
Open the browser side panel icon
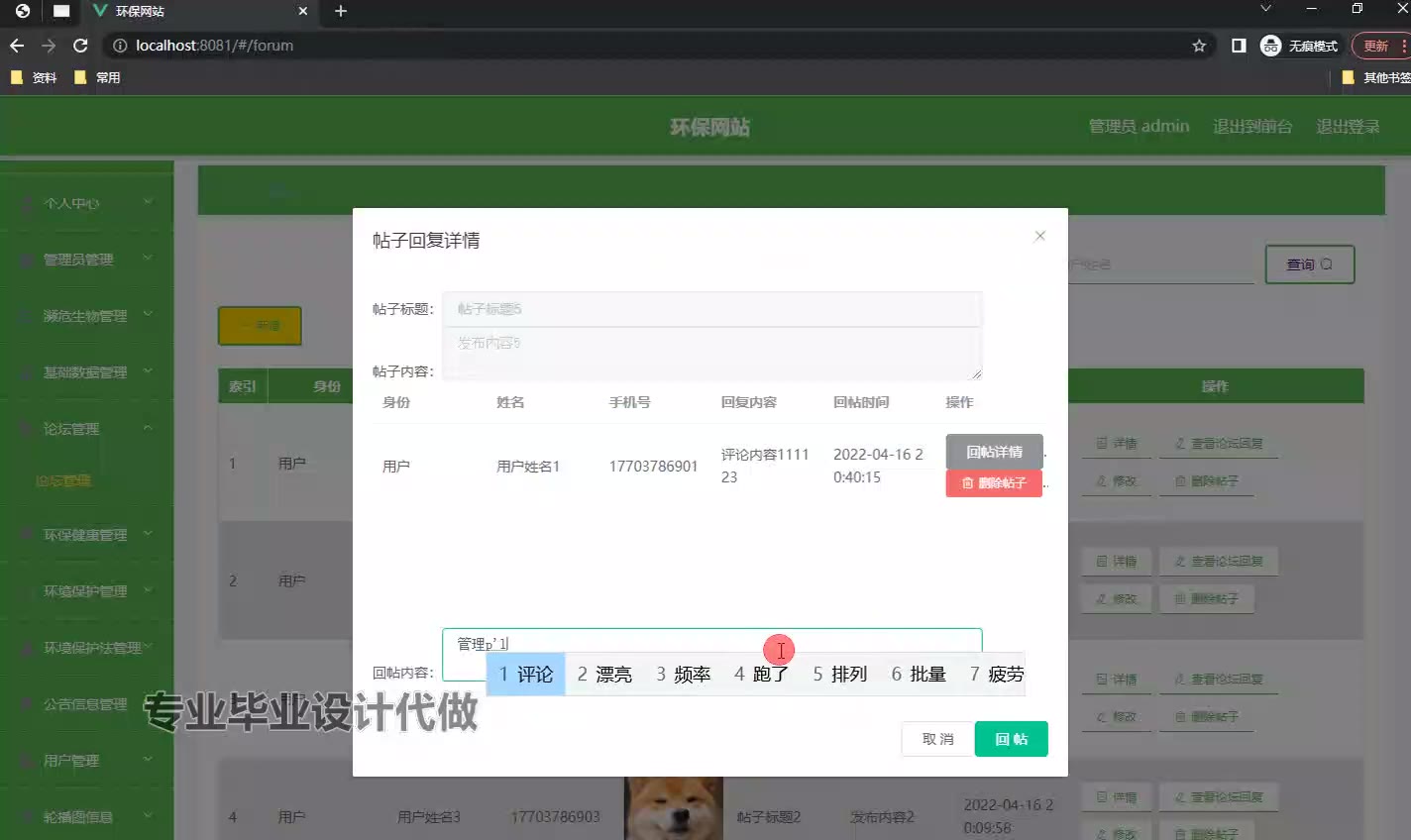pyautogui.click(x=1239, y=46)
